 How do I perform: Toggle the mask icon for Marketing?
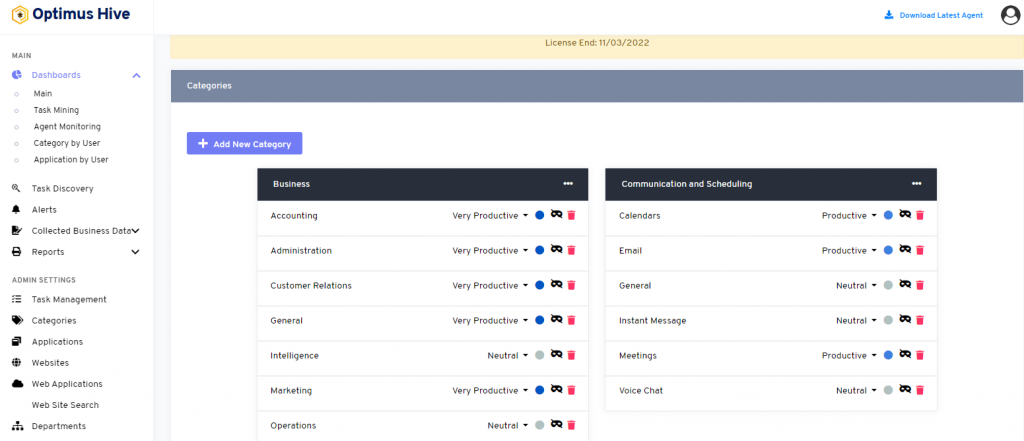(556, 389)
